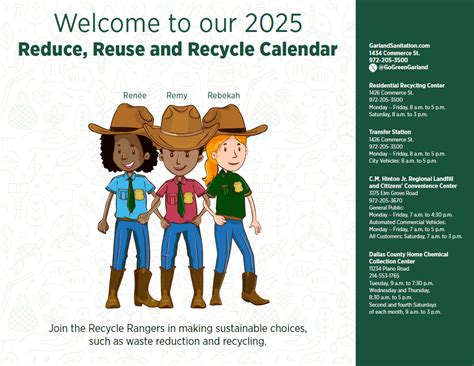Click the name label 'Remy'
This screenshot has width=474, height=366.
point(177,96)
